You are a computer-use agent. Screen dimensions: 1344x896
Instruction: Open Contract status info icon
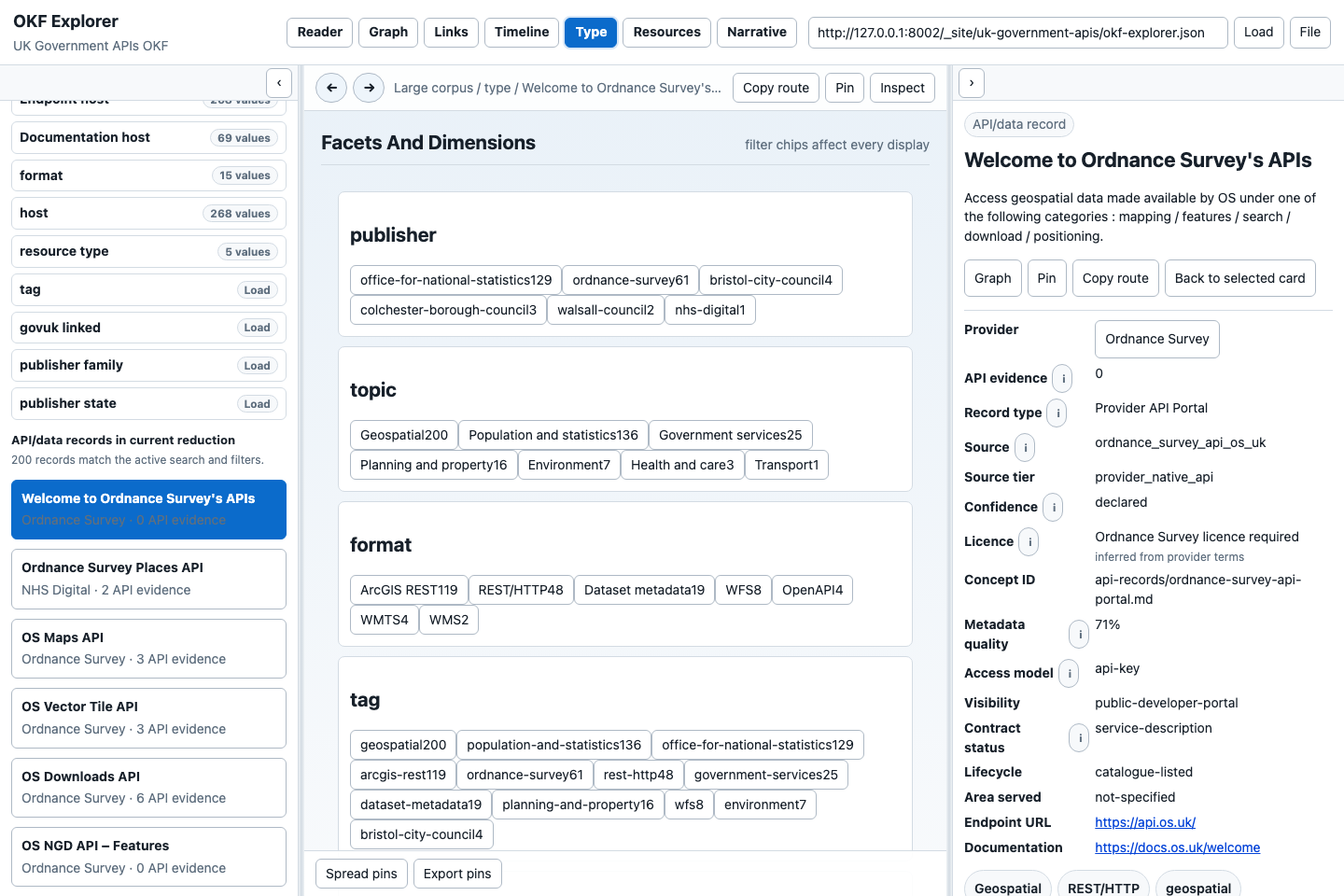[x=1080, y=737]
